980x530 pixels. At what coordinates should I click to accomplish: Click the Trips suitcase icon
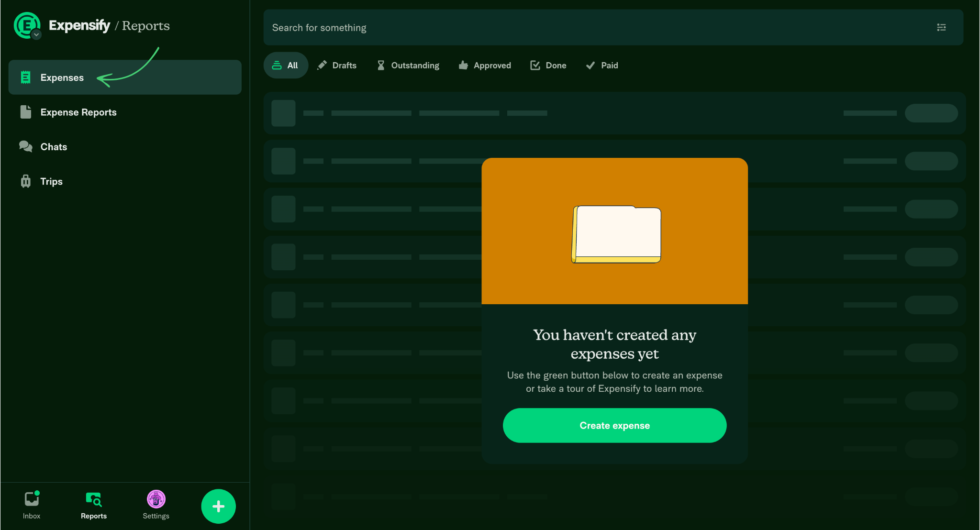tap(26, 181)
